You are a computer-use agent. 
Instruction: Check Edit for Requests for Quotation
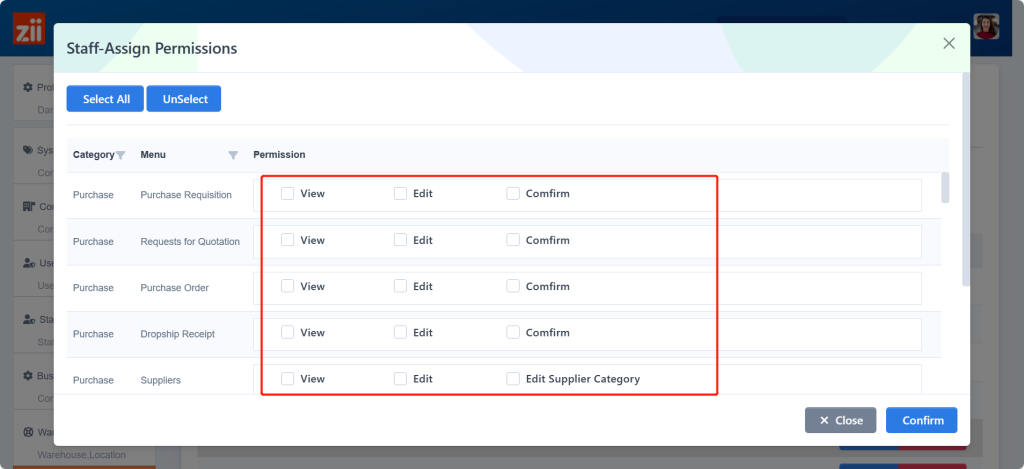point(401,240)
